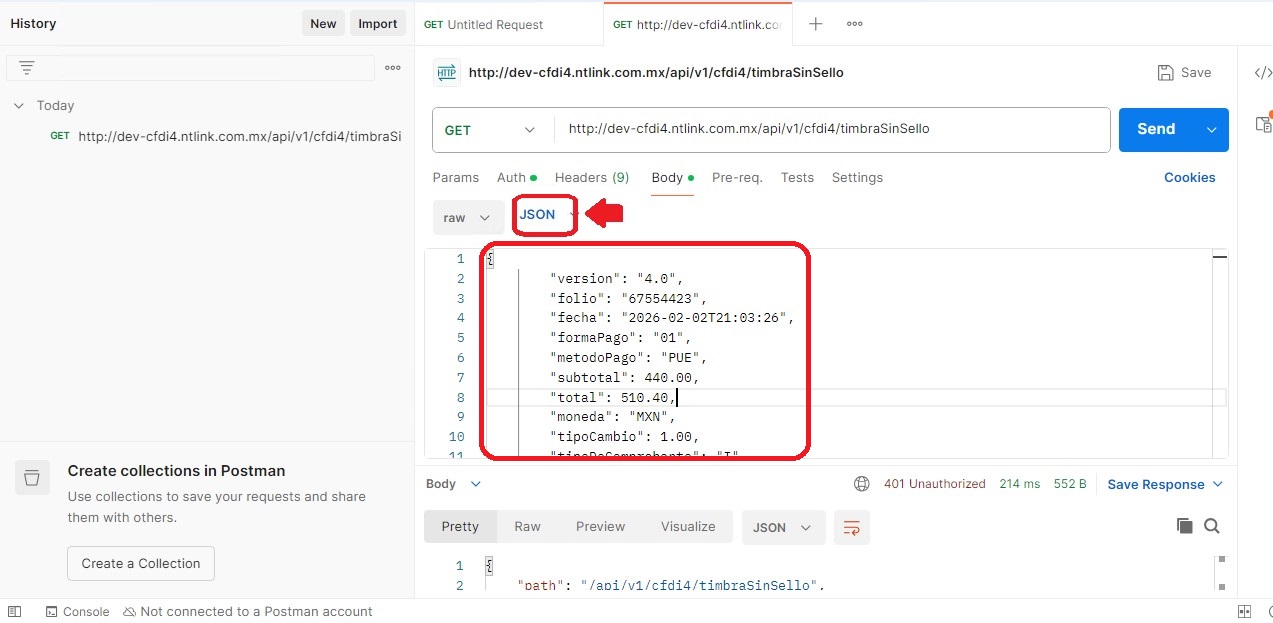This screenshot has width=1273, height=623.
Task: Copy response with the copy icon
Action: coord(1184,526)
